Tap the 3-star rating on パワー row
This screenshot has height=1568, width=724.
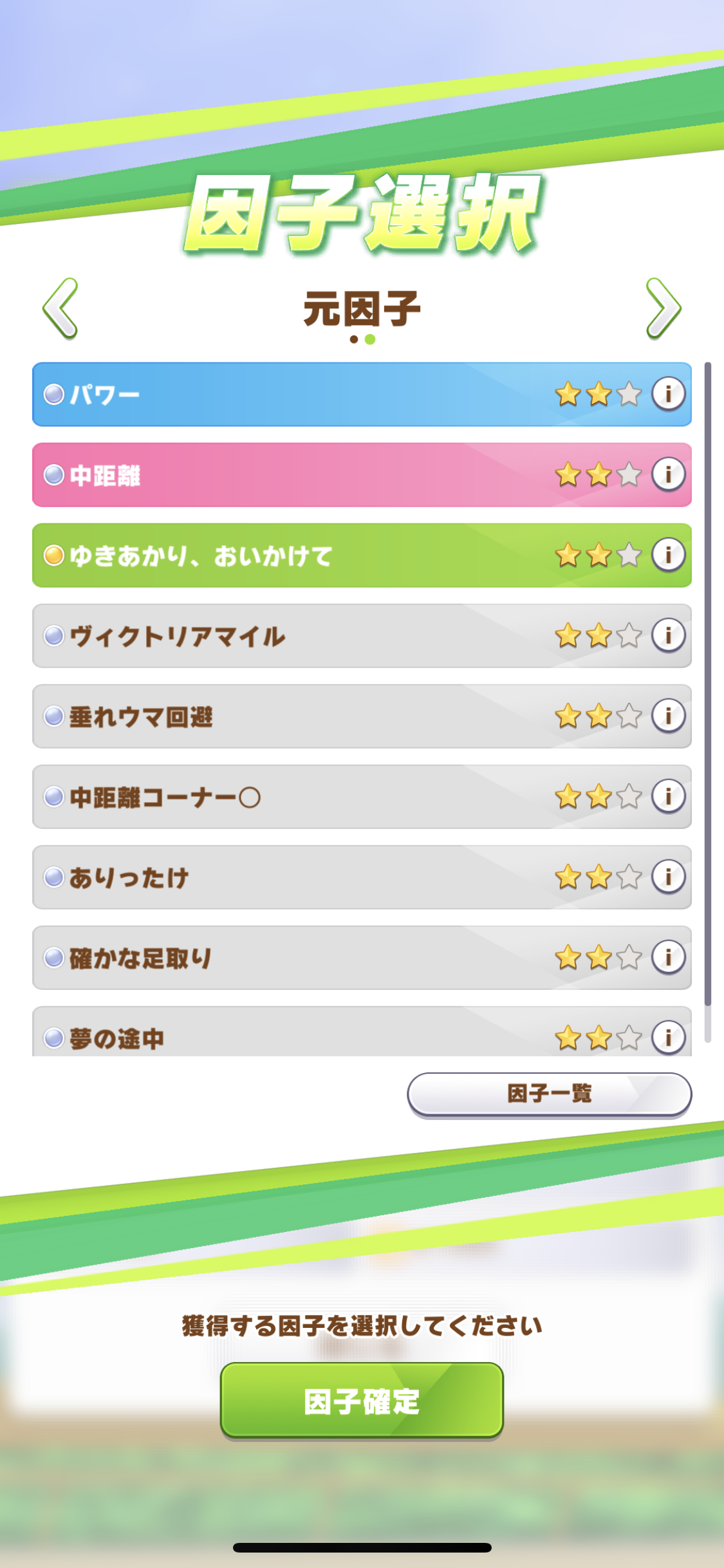click(x=598, y=394)
